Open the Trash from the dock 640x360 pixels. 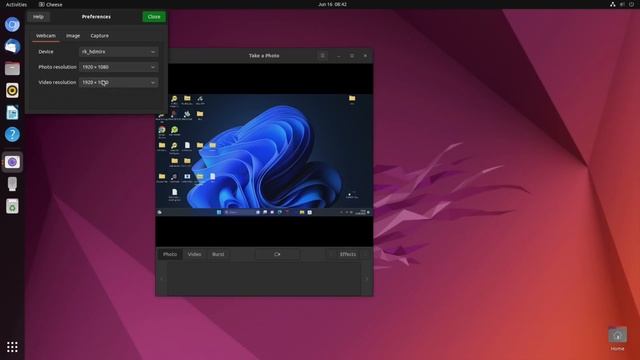point(12,206)
